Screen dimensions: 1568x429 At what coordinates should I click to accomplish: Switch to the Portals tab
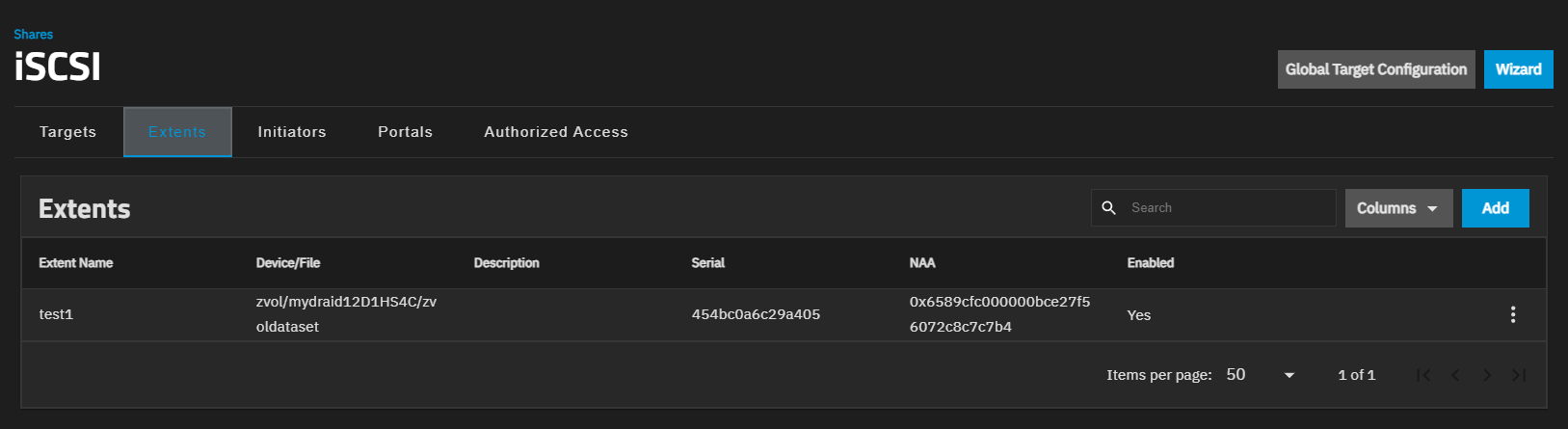(x=405, y=132)
